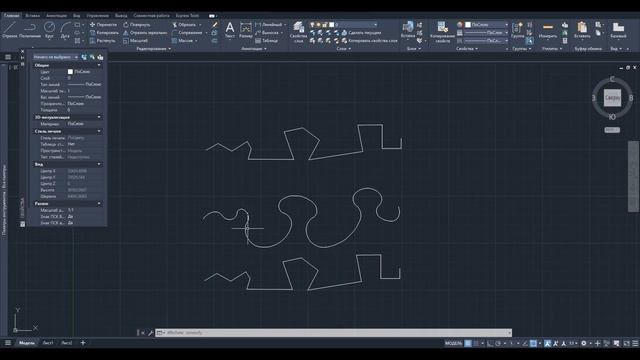640x360 pixels.
Task: Click the Сопряжение fillet tool
Action: tap(187, 33)
